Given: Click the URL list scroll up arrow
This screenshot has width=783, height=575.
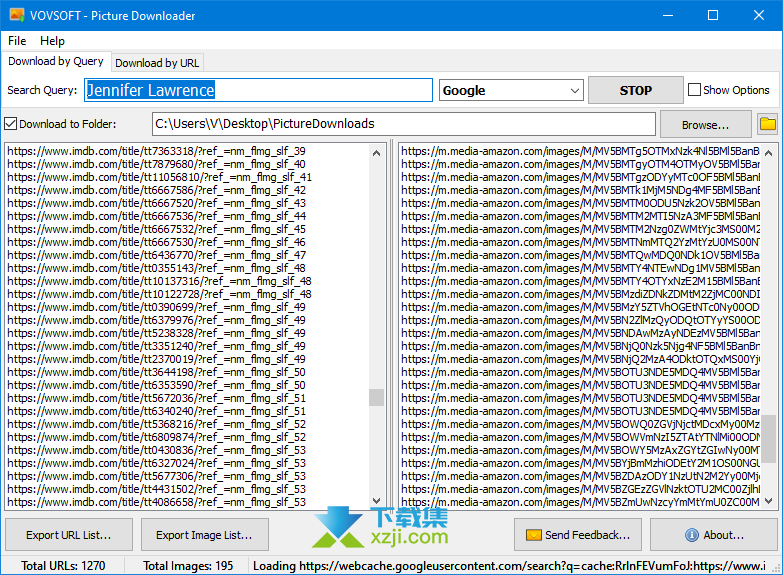Looking at the screenshot, I should (377, 152).
